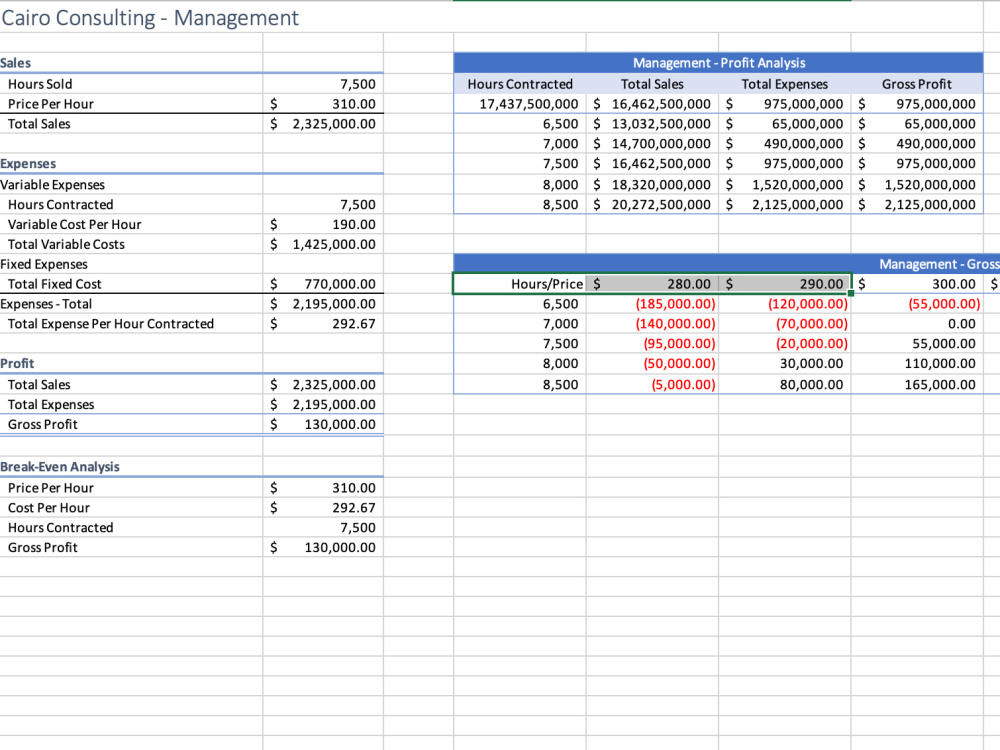
Task: Select the 110,000.00 profit cell
Action: pos(917,364)
